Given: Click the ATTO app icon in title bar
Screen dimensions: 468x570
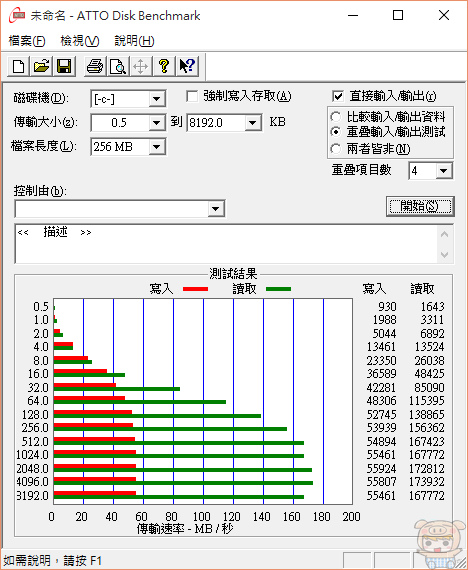Looking at the screenshot, I should [x=17, y=16].
